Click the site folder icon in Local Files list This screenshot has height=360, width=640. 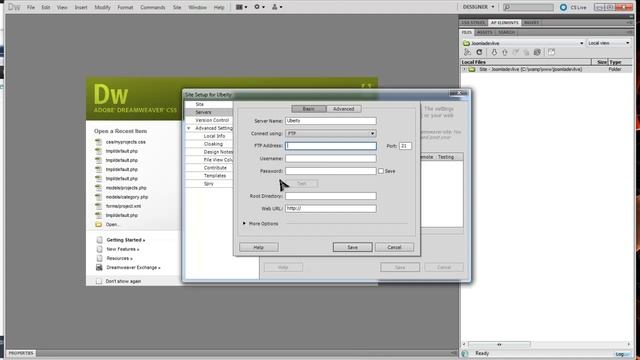[472, 69]
